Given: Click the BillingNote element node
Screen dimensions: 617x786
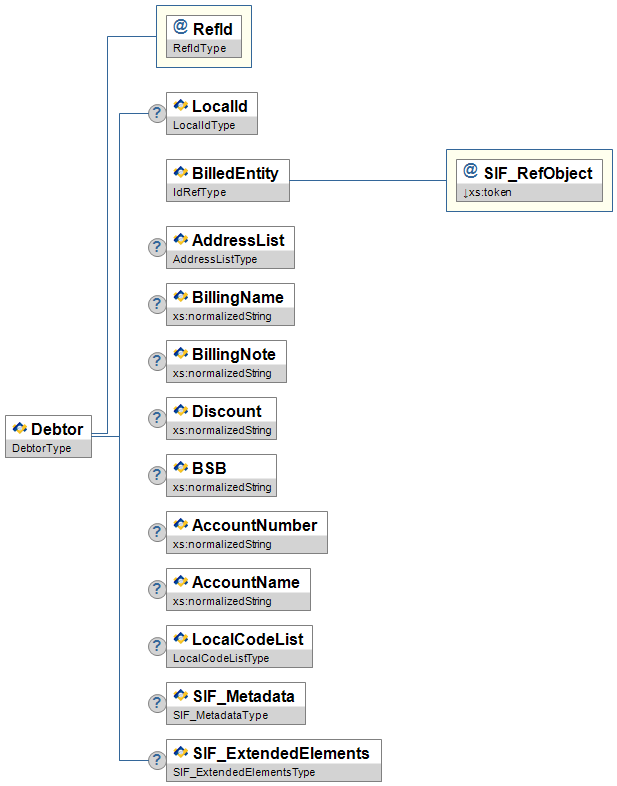Looking at the screenshot, I should click(232, 354).
